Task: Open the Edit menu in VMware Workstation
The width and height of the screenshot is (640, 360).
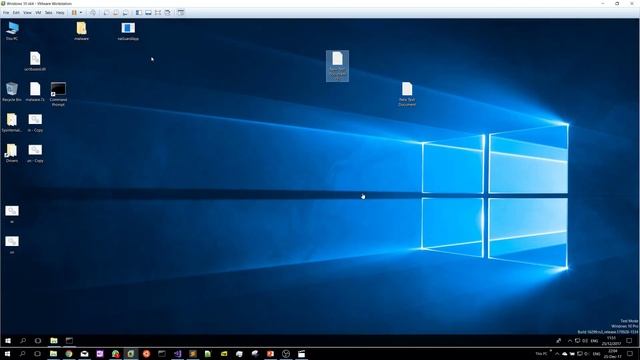Action: click(x=16, y=13)
